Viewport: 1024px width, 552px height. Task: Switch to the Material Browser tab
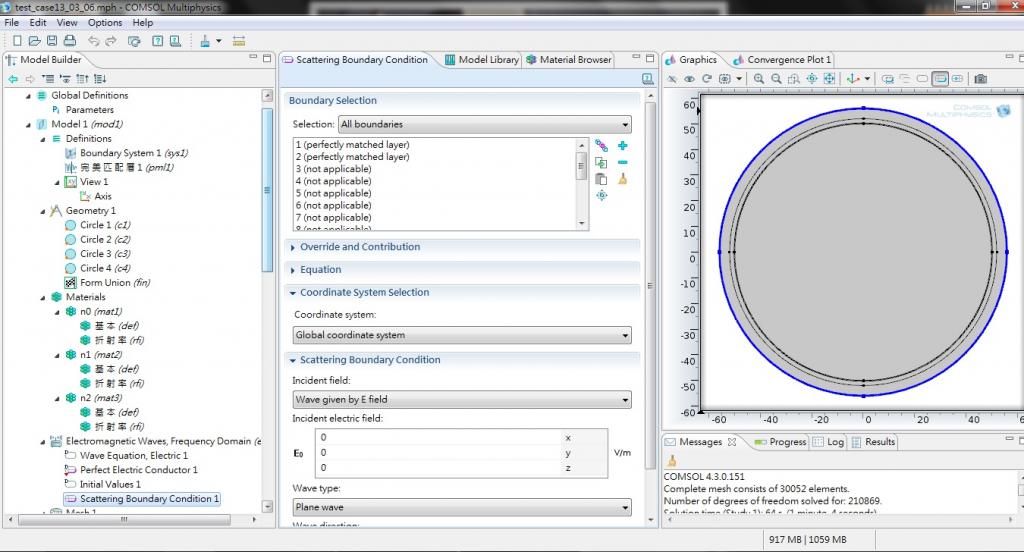click(x=574, y=60)
